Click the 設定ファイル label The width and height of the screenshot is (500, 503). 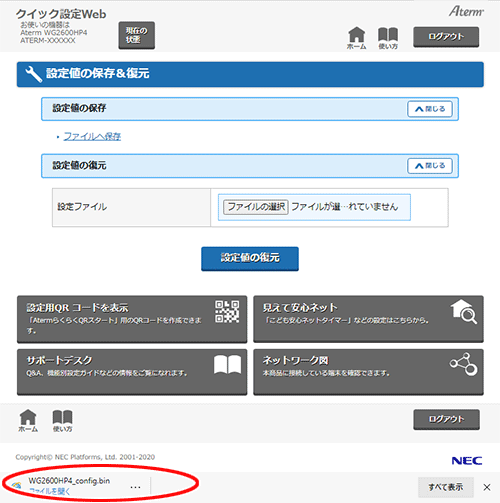click(x=82, y=207)
